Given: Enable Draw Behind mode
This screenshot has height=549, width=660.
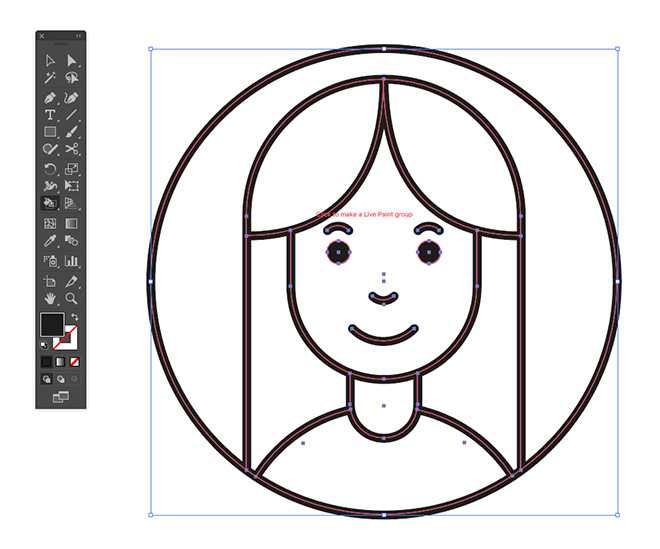Looking at the screenshot, I should tap(61, 379).
